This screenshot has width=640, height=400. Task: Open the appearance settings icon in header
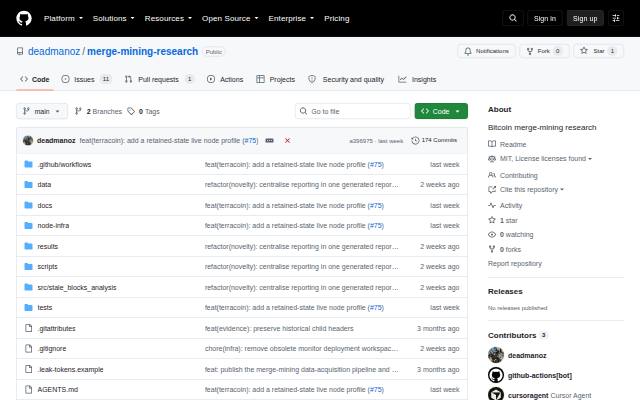tap(616, 18)
